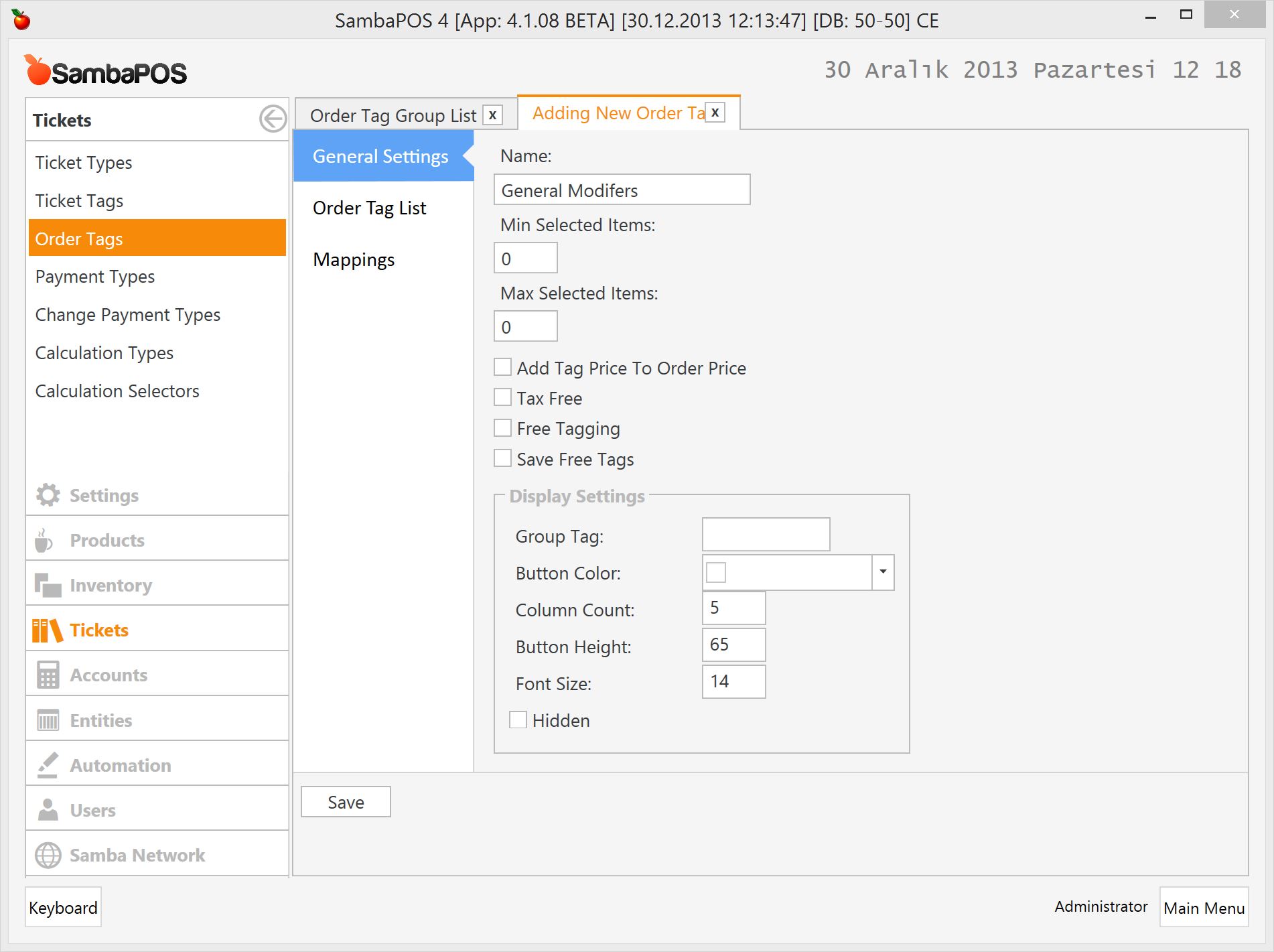
Task: Open the Button Color dropdown arrow
Action: 883,572
